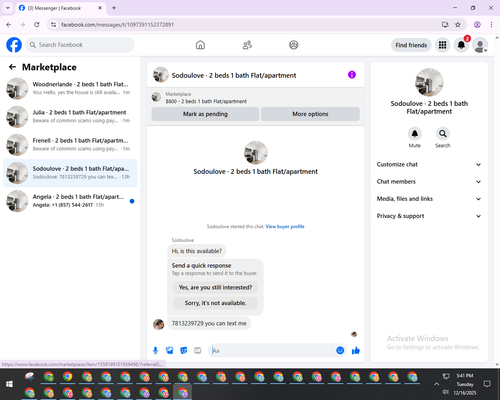Screen dimensions: 500x400
Task: Click sender avatar beside the phone number message
Action: pyautogui.click(x=159, y=324)
